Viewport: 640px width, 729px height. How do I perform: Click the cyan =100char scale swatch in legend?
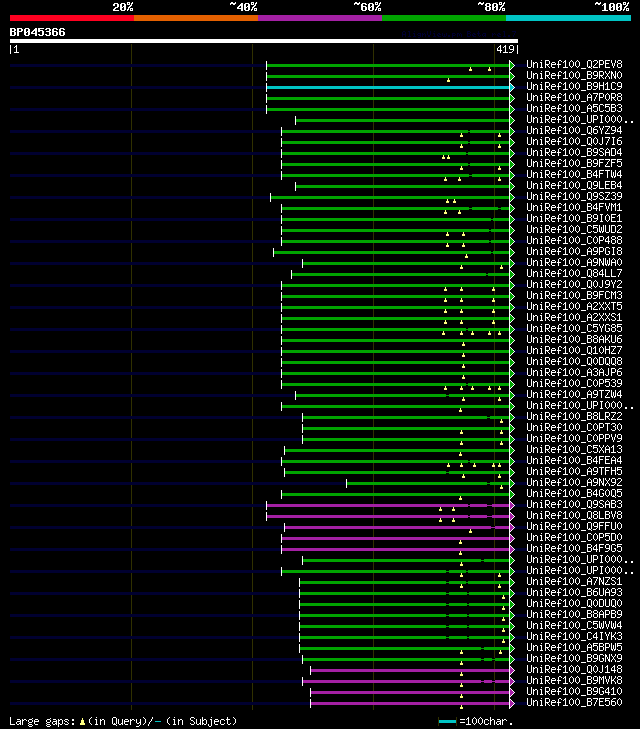point(447,722)
